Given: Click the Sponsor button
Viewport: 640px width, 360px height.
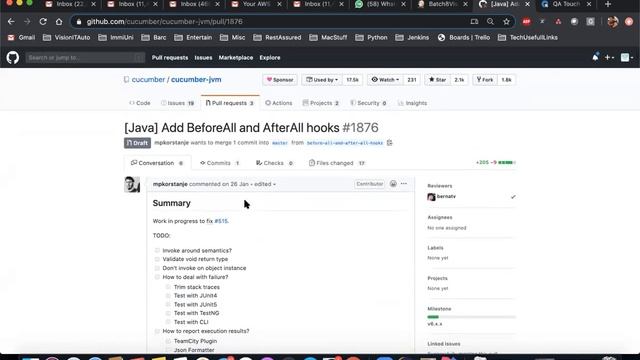Looking at the screenshot, I should (x=280, y=80).
